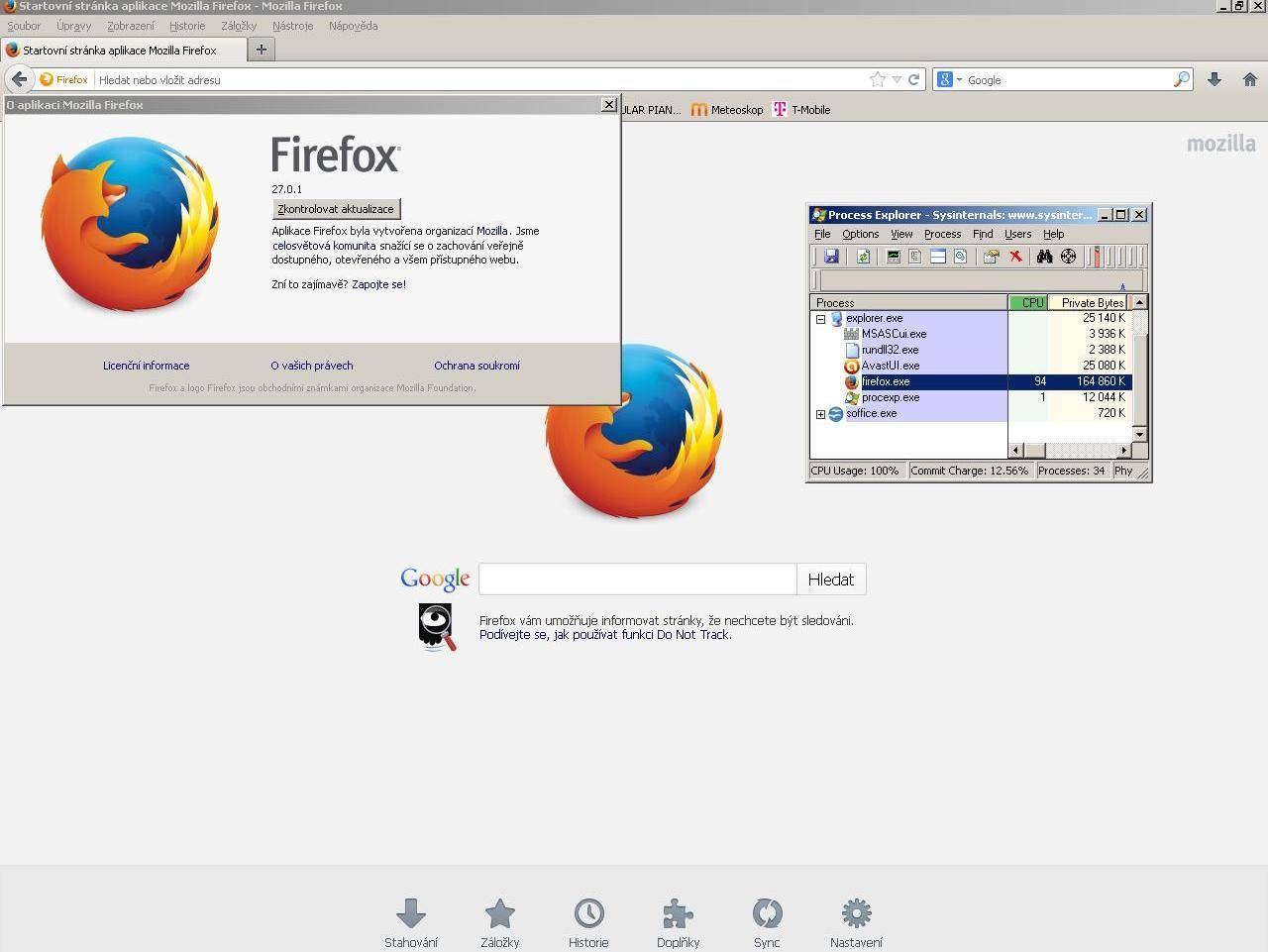The image size is (1268, 952).
Task: Click the reload icon in the address bar
Action: (913, 79)
